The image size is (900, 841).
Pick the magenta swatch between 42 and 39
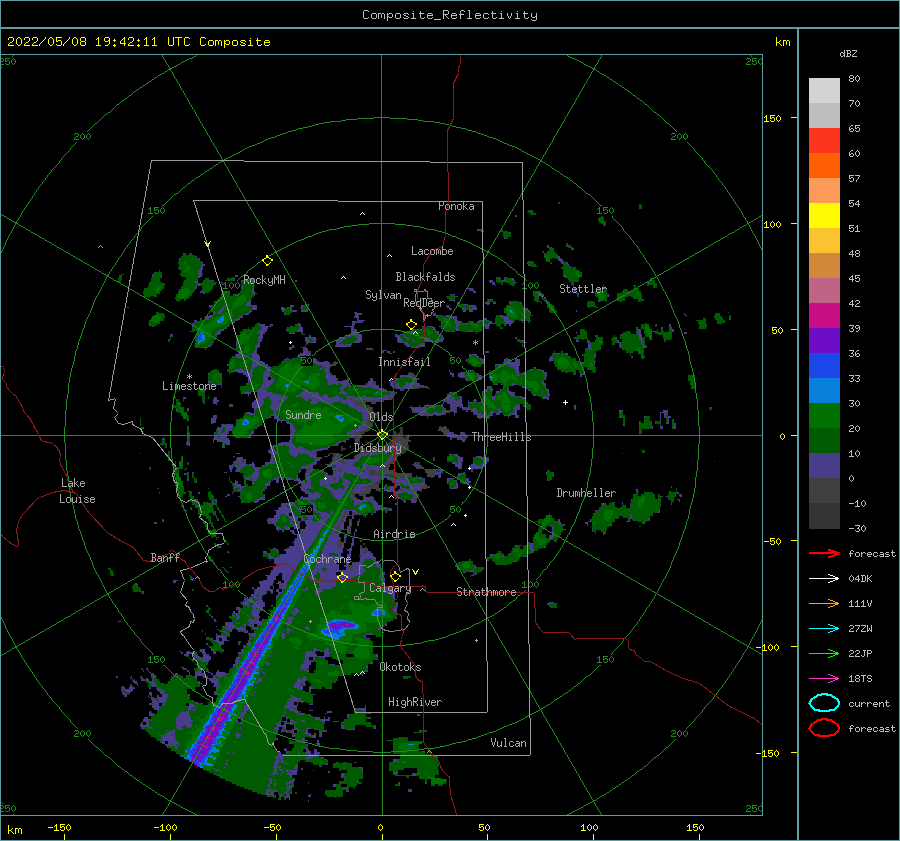(x=824, y=315)
